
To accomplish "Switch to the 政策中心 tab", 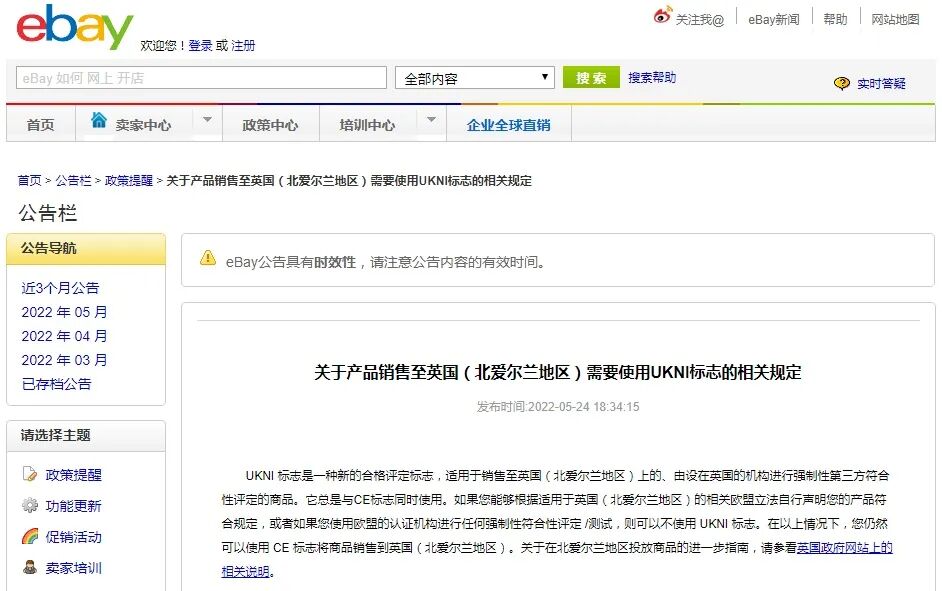I will pos(269,125).
